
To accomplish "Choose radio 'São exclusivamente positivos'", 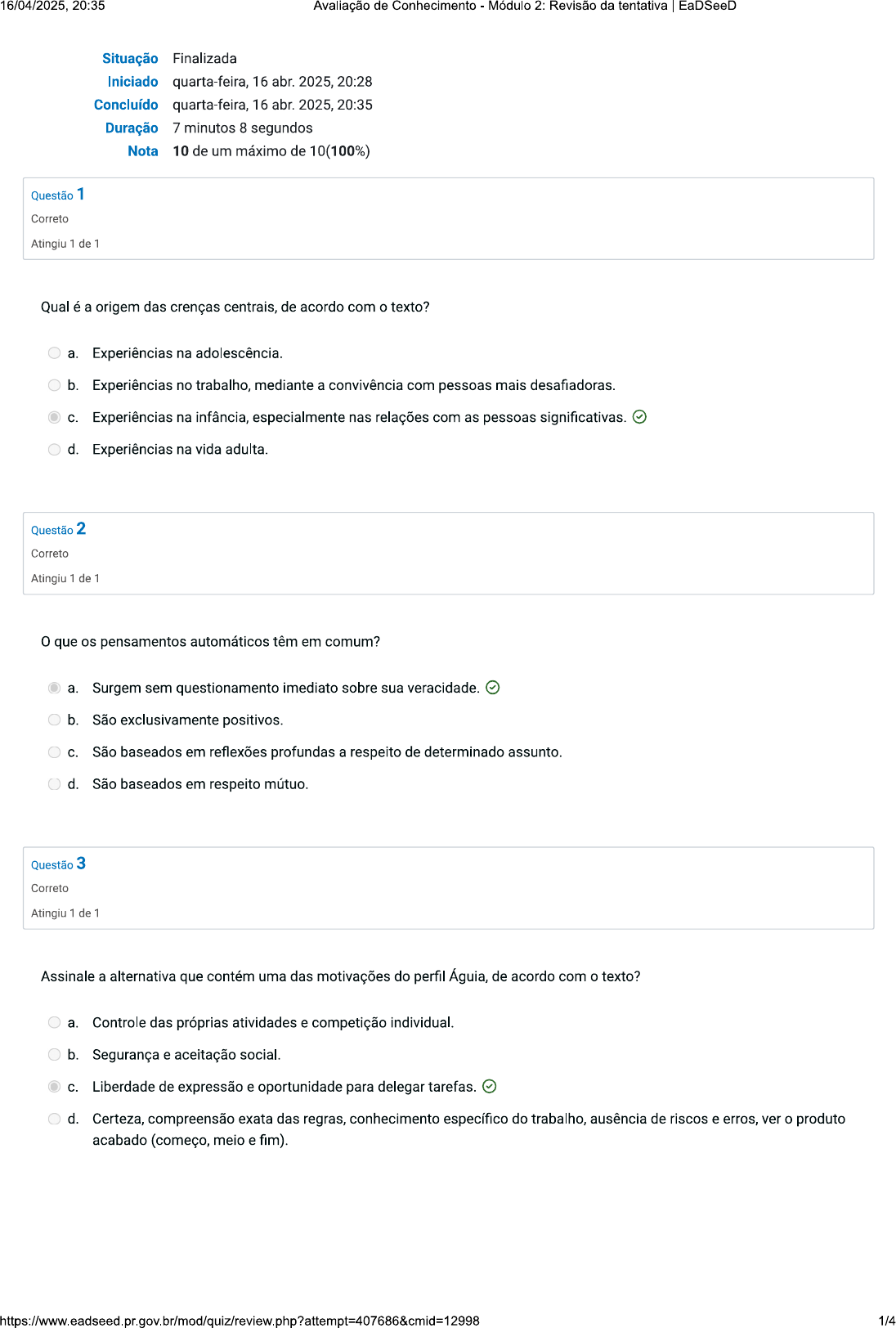I will 54,720.
